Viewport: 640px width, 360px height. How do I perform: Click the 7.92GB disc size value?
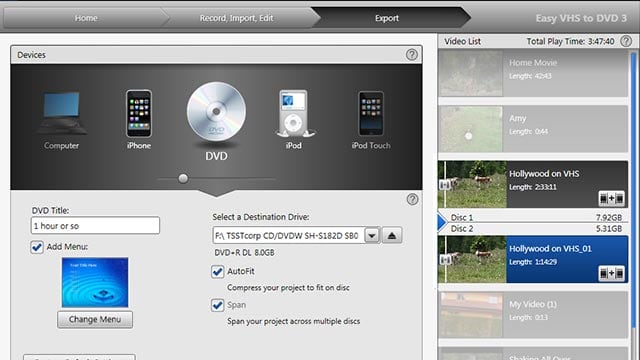pyautogui.click(x=609, y=218)
